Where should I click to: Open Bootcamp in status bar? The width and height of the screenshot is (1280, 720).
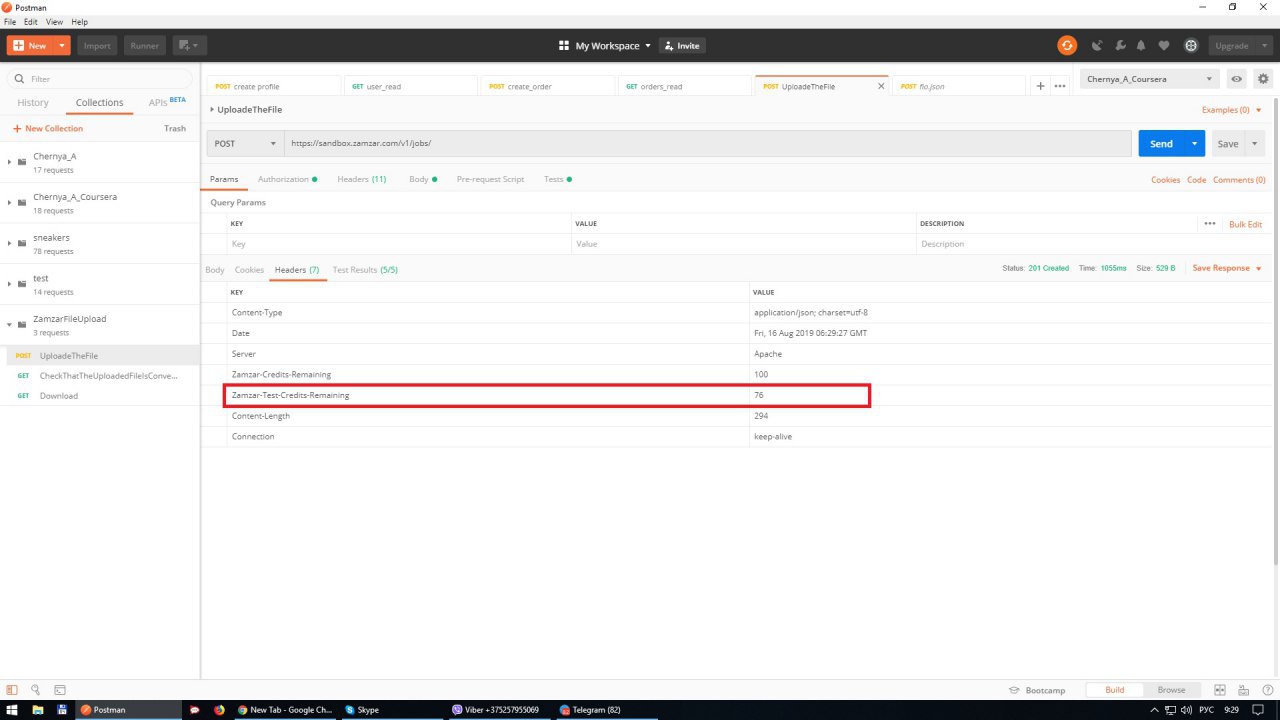coord(1037,690)
